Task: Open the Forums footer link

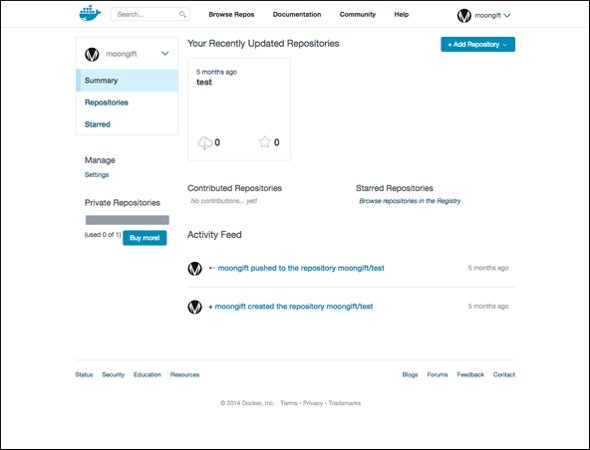Action: (437, 375)
